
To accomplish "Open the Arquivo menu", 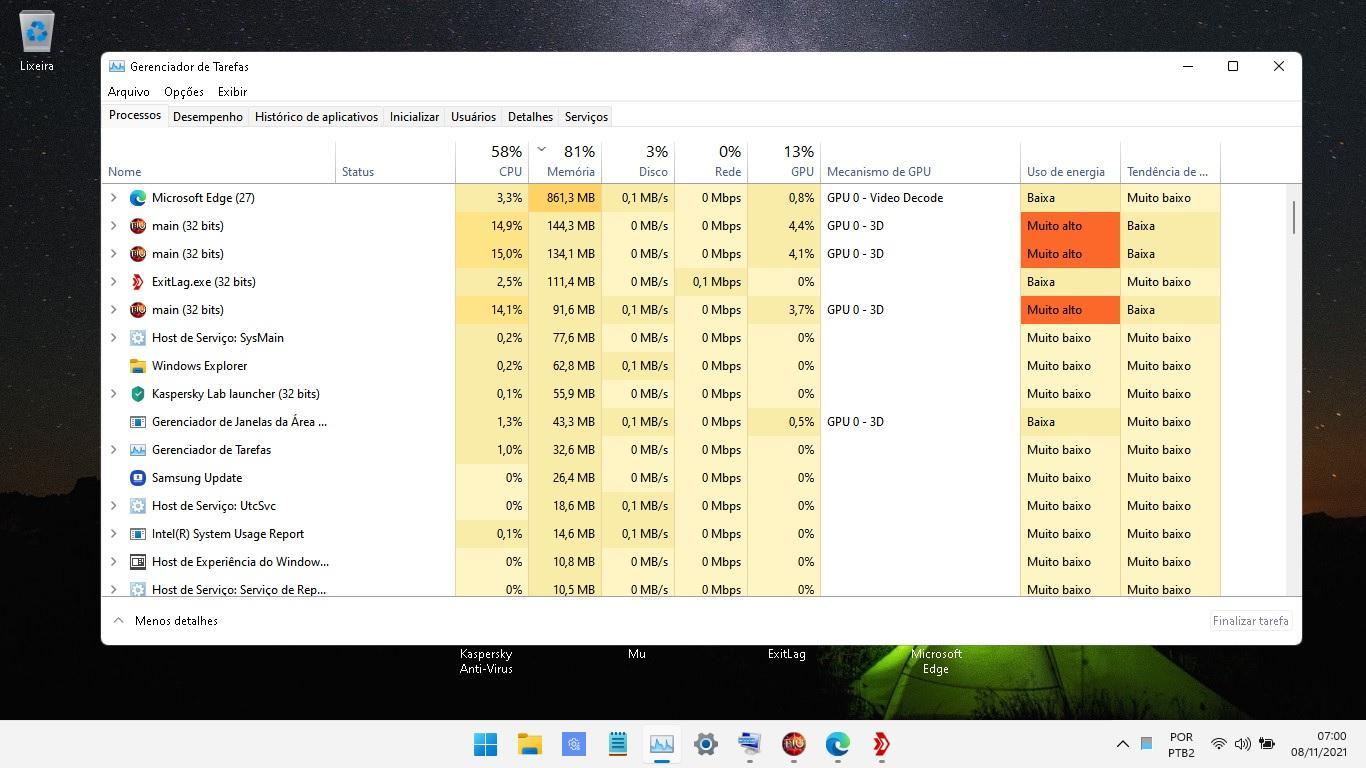I will click(x=129, y=92).
